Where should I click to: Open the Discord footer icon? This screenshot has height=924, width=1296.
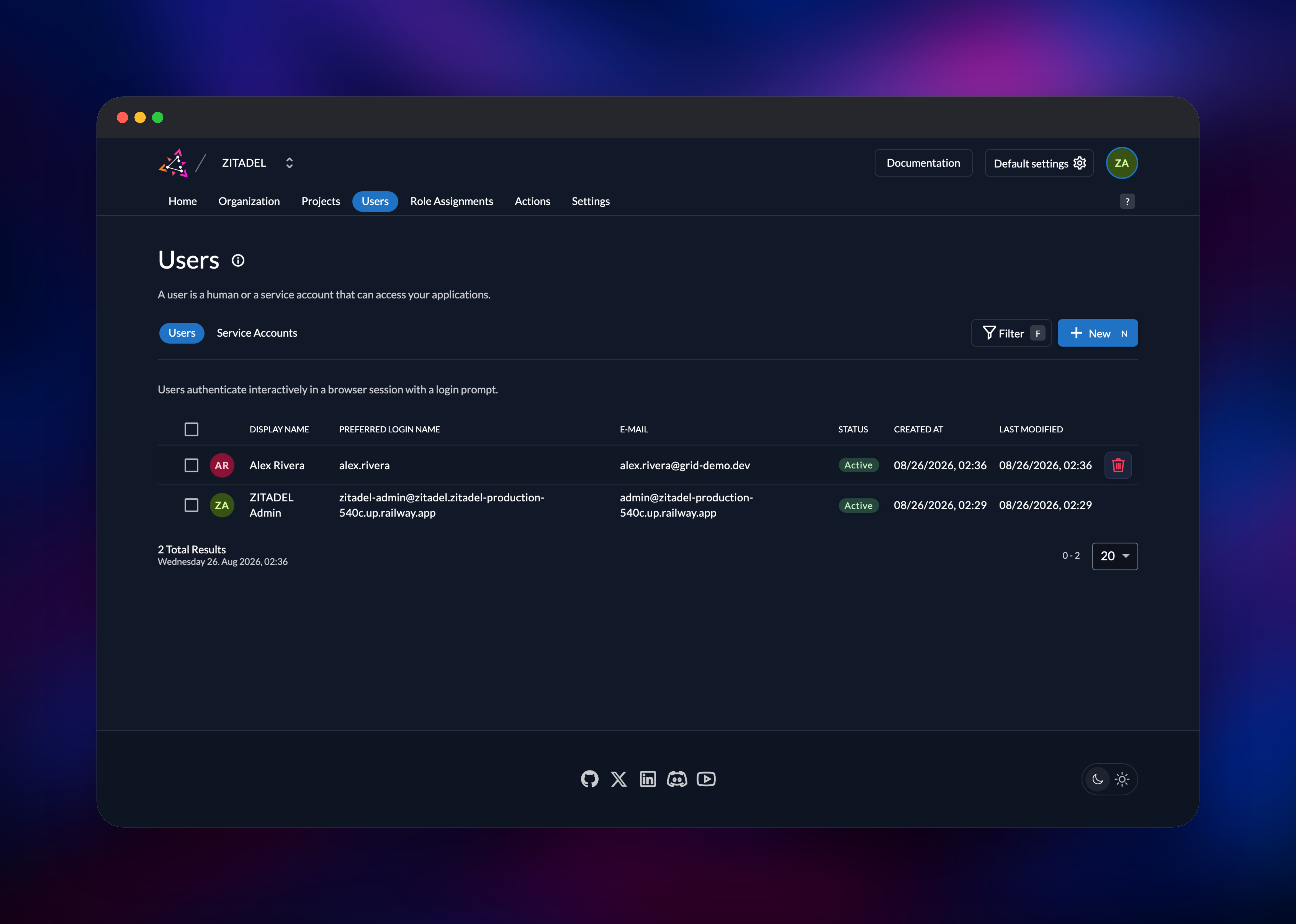[677, 779]
